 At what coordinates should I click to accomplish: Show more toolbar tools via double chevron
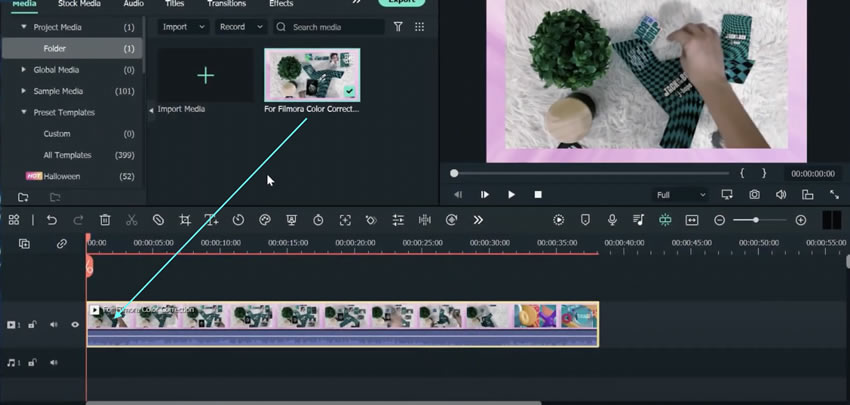478,220
